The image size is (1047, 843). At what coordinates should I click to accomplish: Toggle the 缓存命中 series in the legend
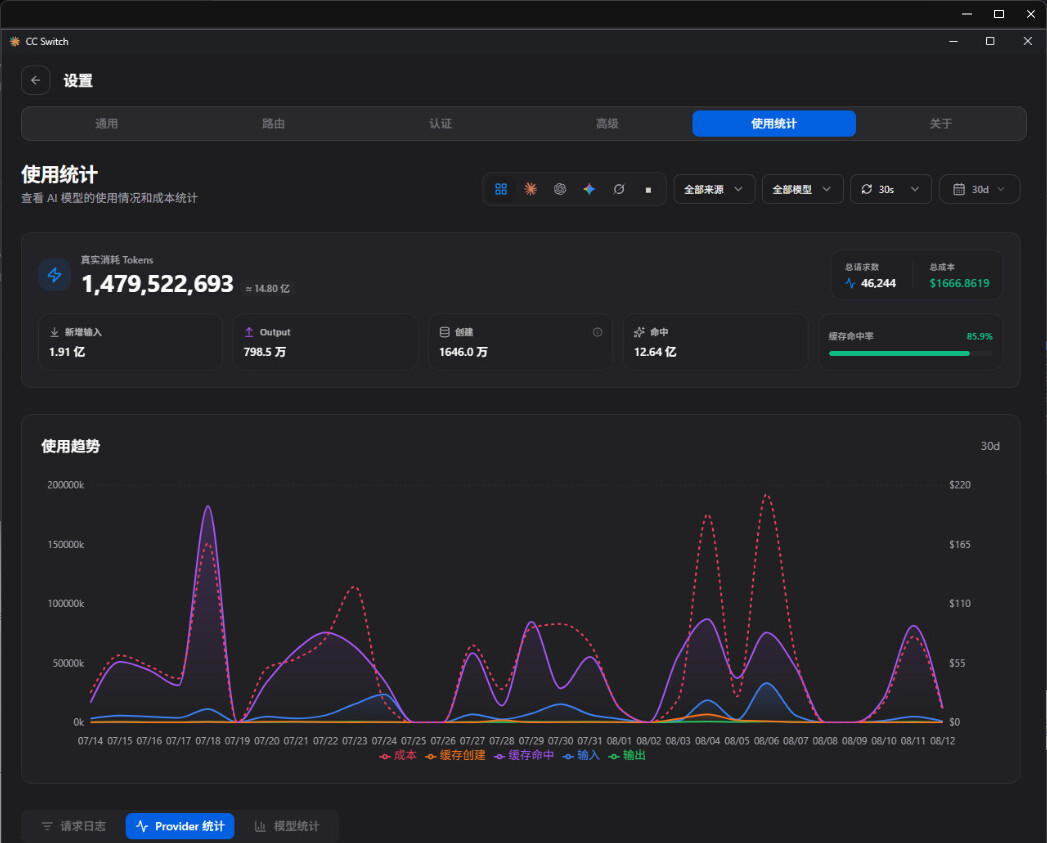[x=524, y=755]
